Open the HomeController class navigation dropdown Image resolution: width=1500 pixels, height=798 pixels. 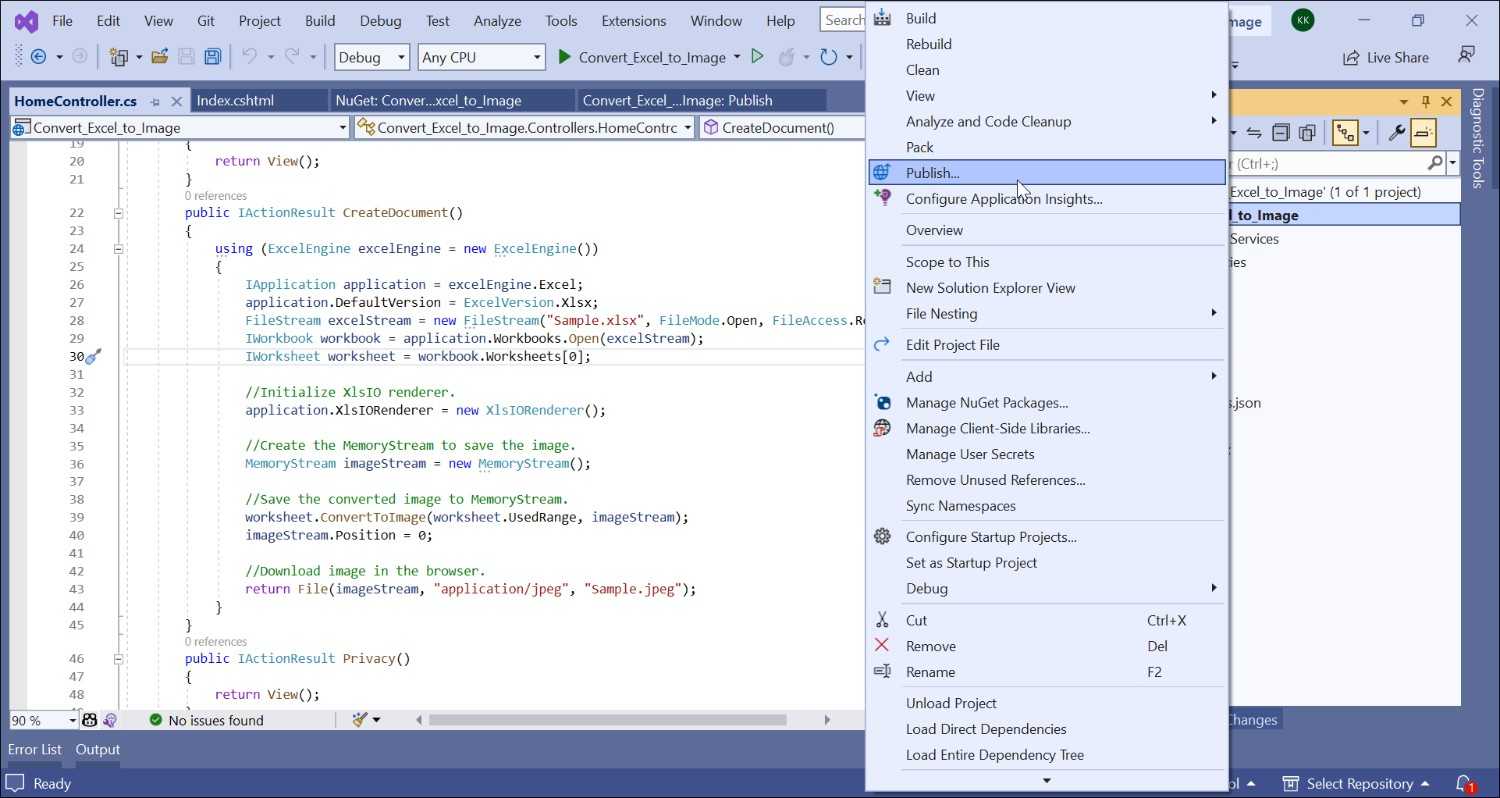click(525, 128)
